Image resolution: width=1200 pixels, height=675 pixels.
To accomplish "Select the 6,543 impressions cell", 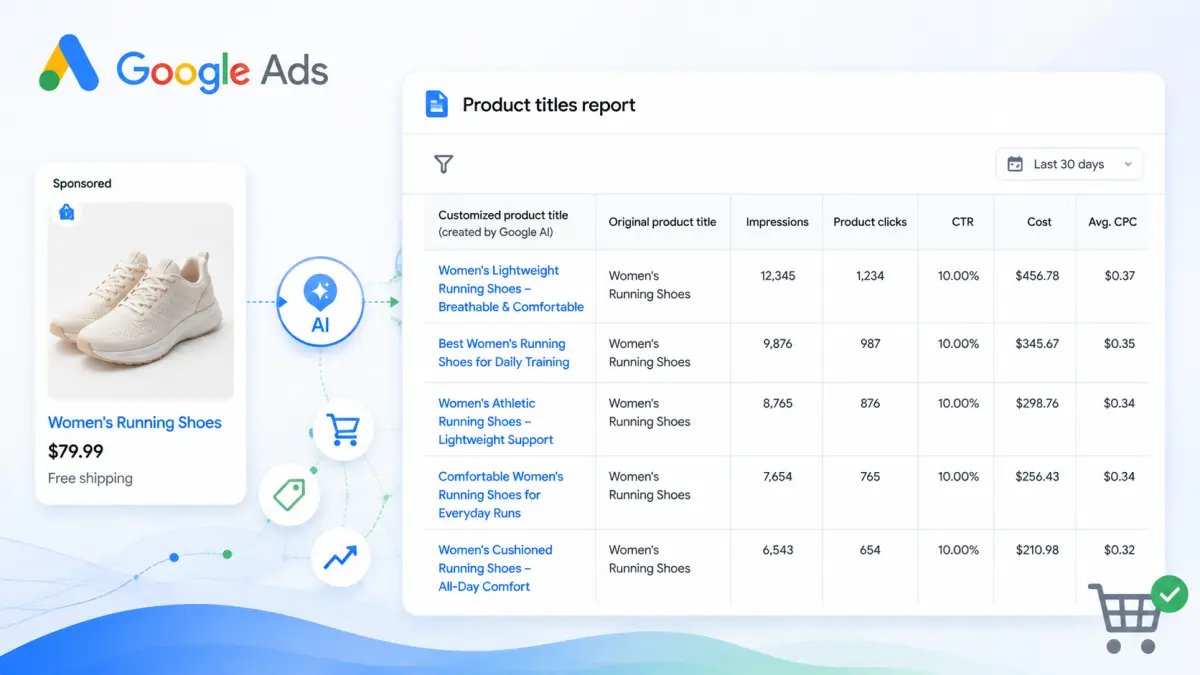I will pyautogui.click(x=777, y=549).
